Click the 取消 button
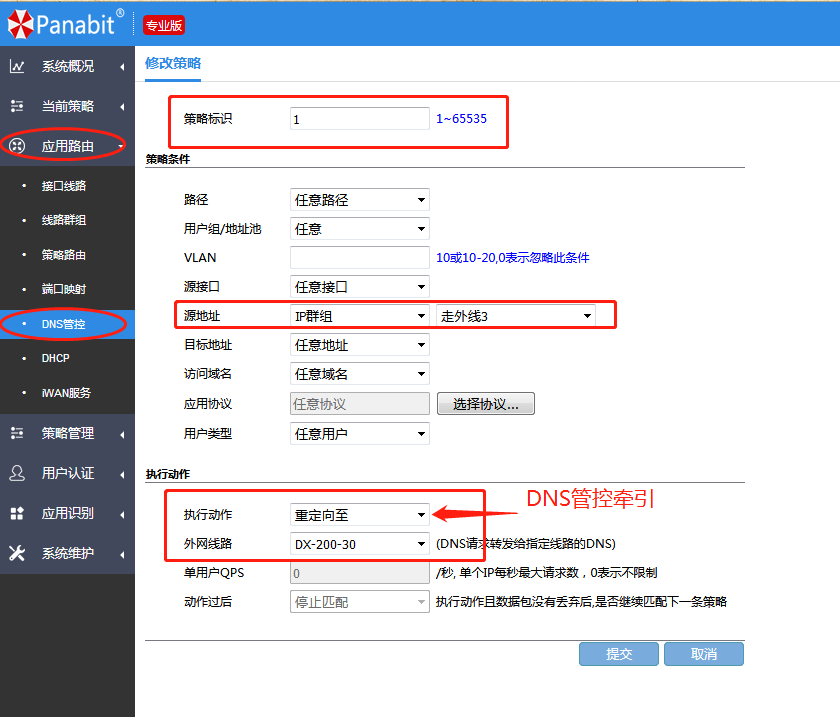840x717 pixels. tap(704, 654)
